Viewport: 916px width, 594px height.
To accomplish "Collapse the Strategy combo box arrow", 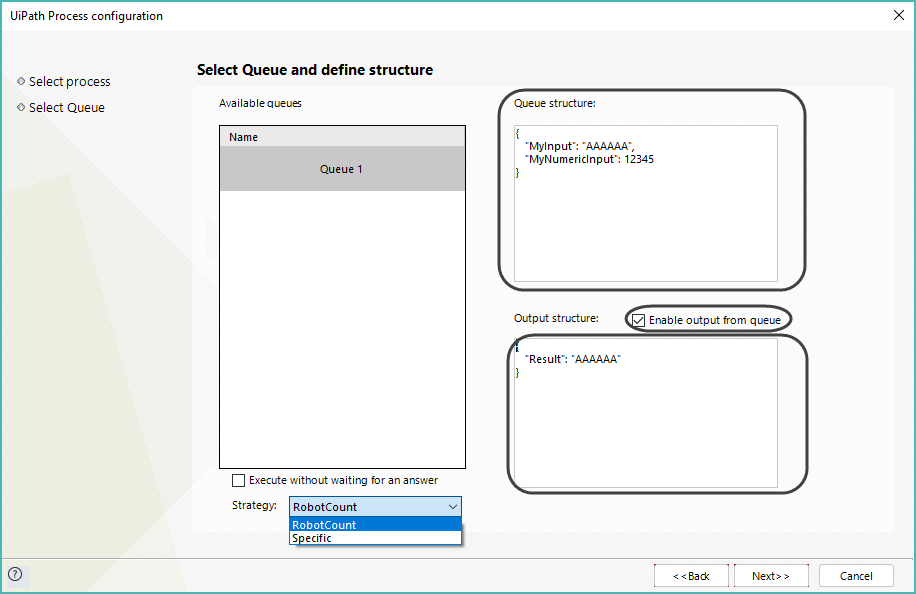I will click(x=453, y=506).
